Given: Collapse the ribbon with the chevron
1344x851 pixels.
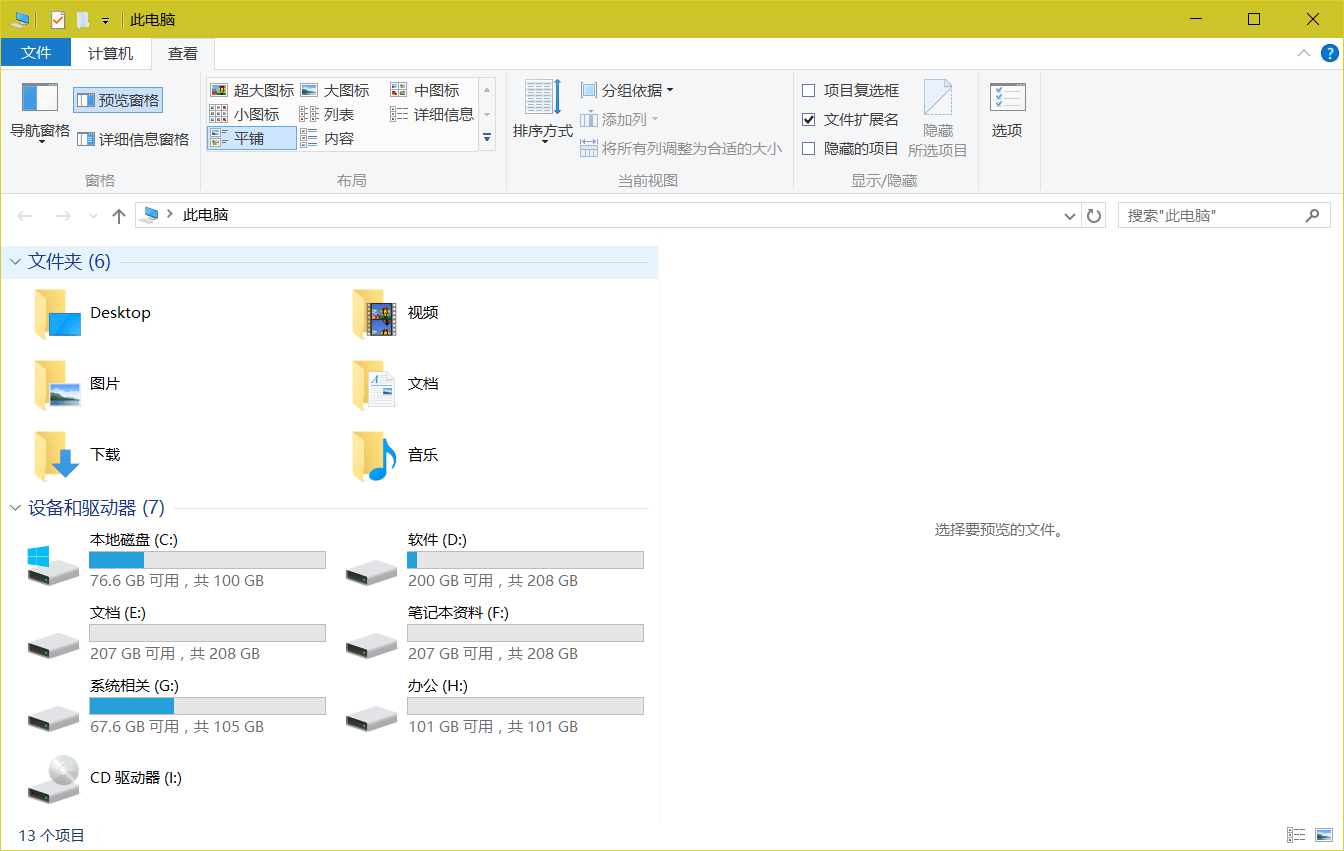Looking at the screenshot, I should tap(1303, 53).
